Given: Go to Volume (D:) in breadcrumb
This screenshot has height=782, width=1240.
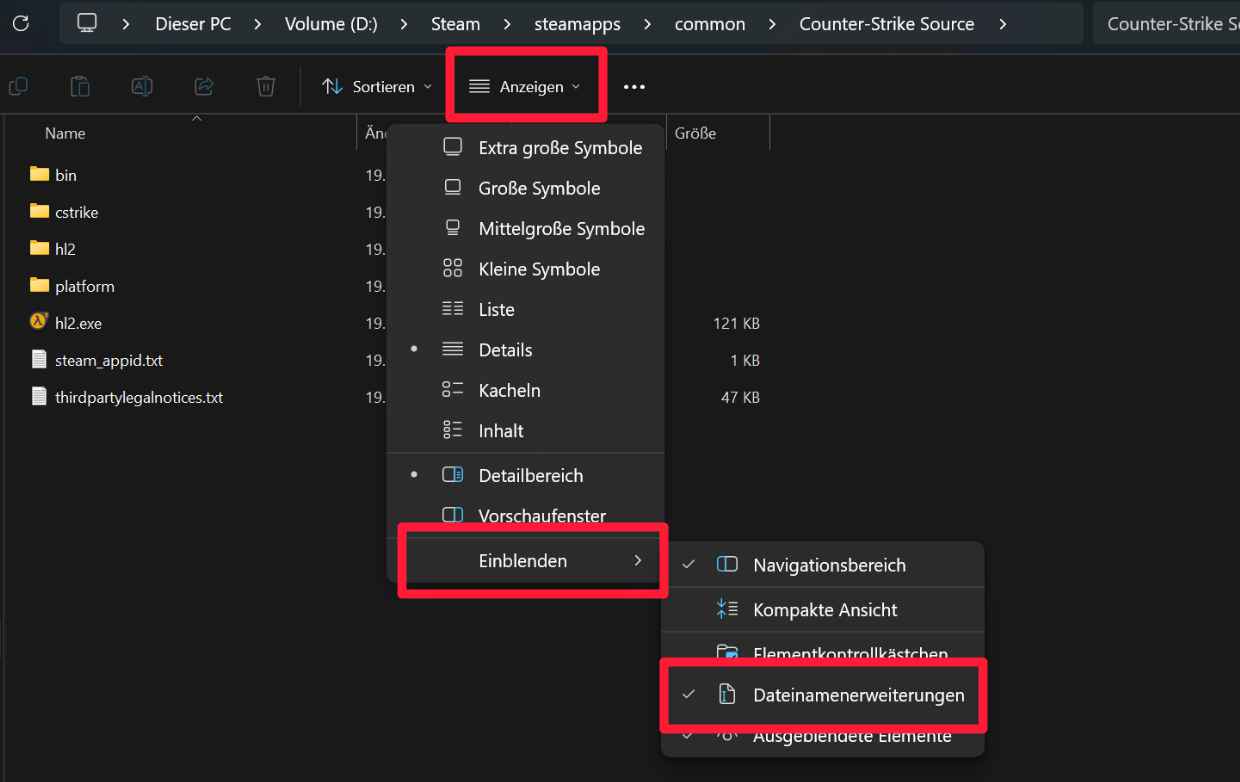Looking at the screenshot, I should click(x=331, y=23).
